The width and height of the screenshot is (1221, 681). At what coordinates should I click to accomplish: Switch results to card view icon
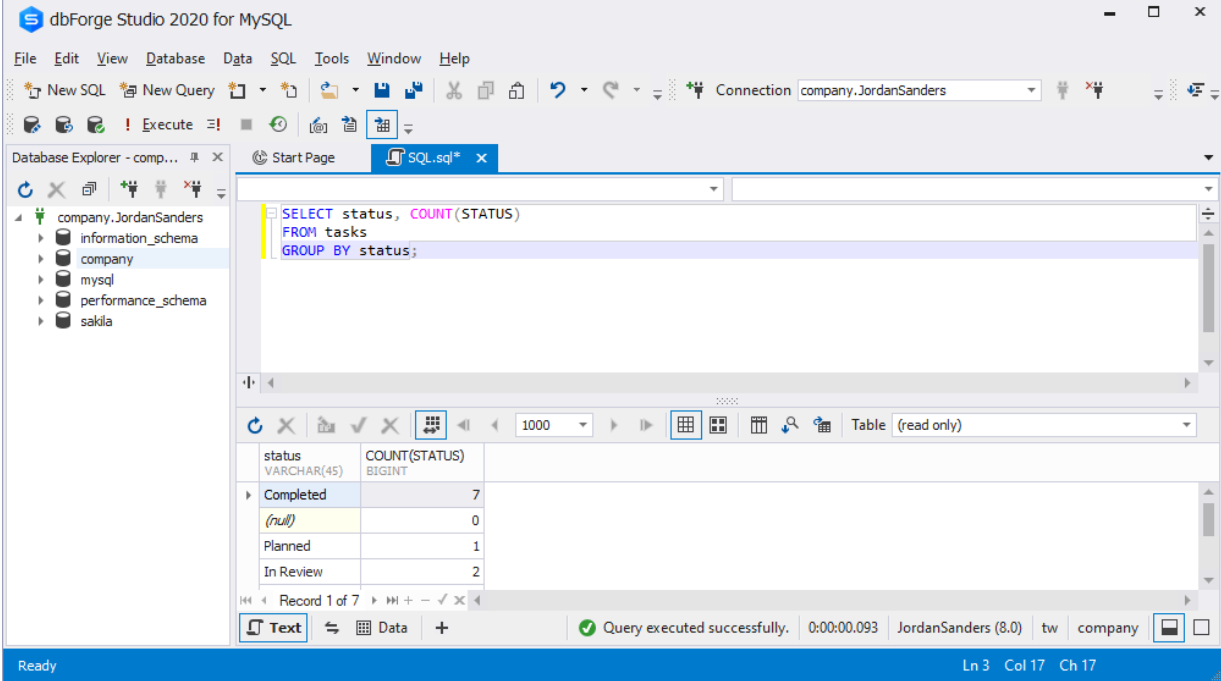(x=717, y=425)
